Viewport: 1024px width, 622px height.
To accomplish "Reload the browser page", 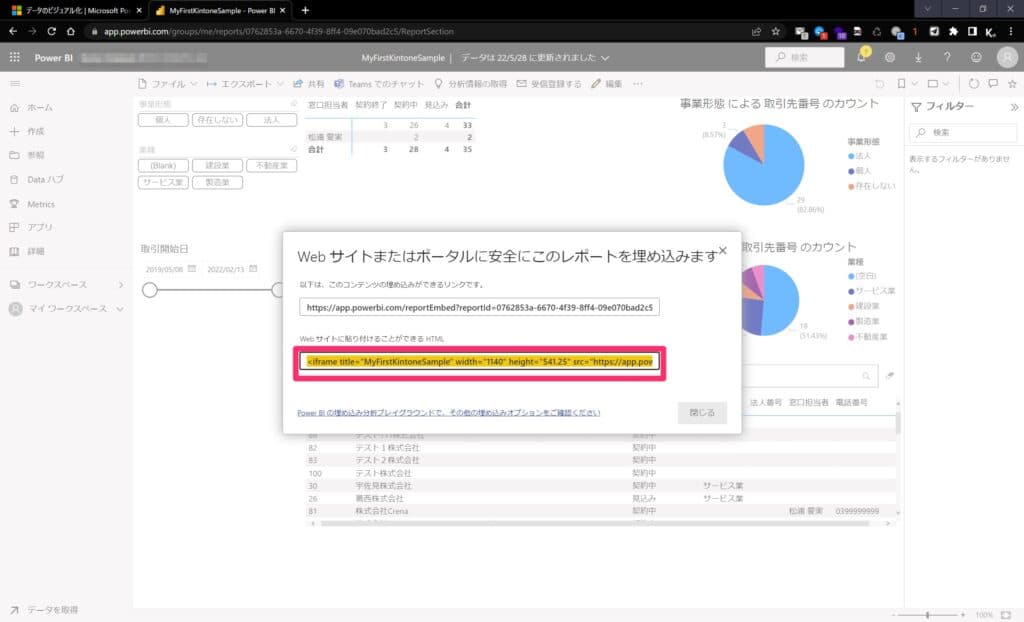I will (x=52, y=31).
